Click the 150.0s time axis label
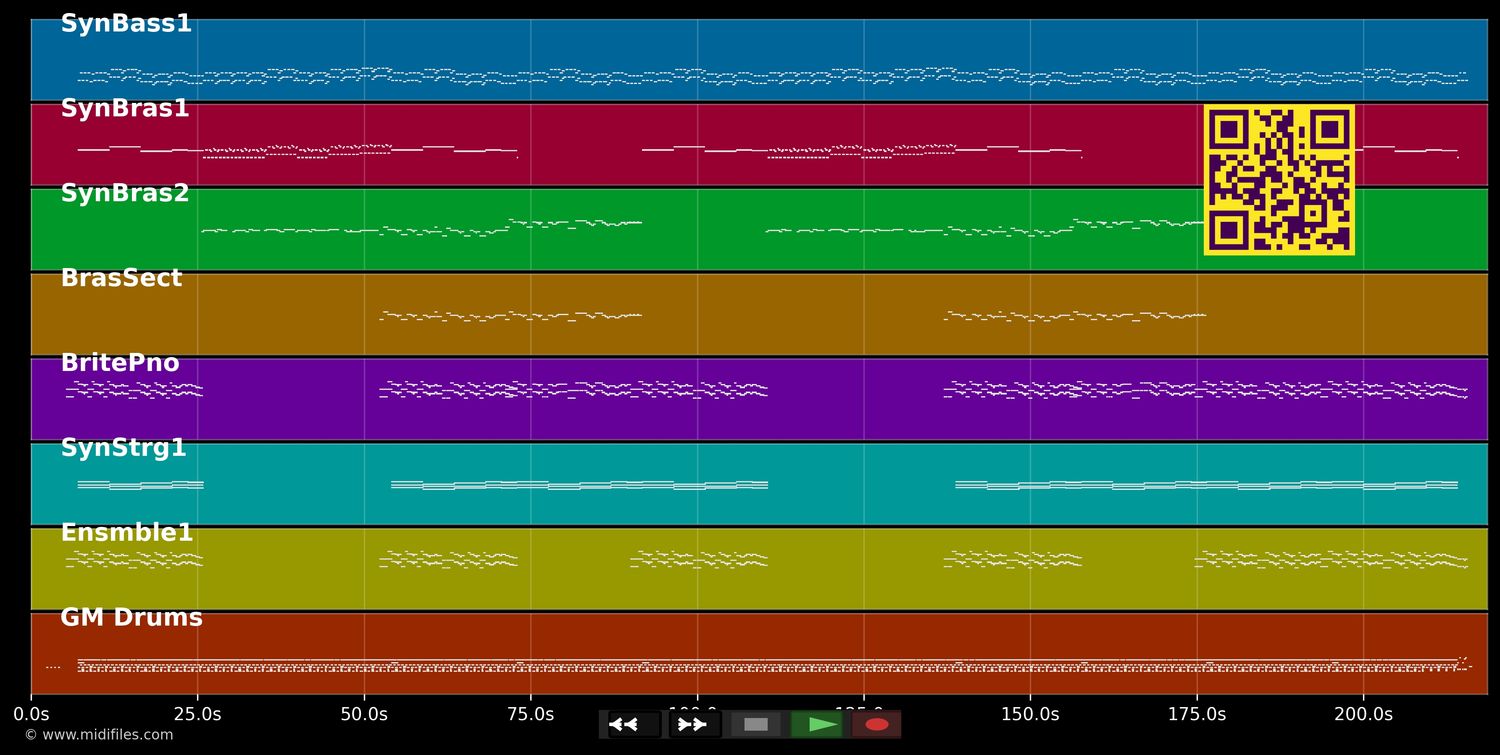 tap(1030, 714)
